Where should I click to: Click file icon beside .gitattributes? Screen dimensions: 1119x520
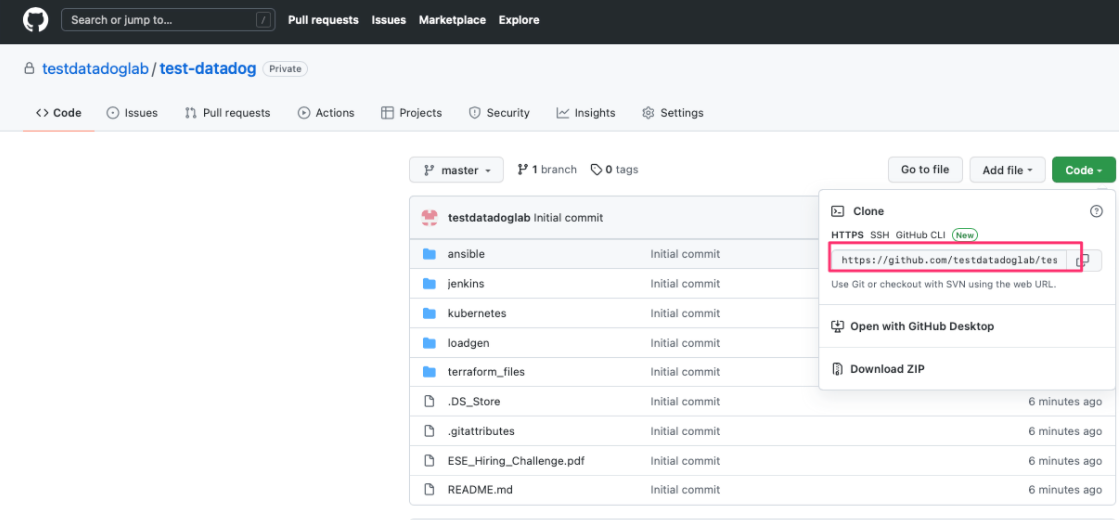(x=429, y=432)
